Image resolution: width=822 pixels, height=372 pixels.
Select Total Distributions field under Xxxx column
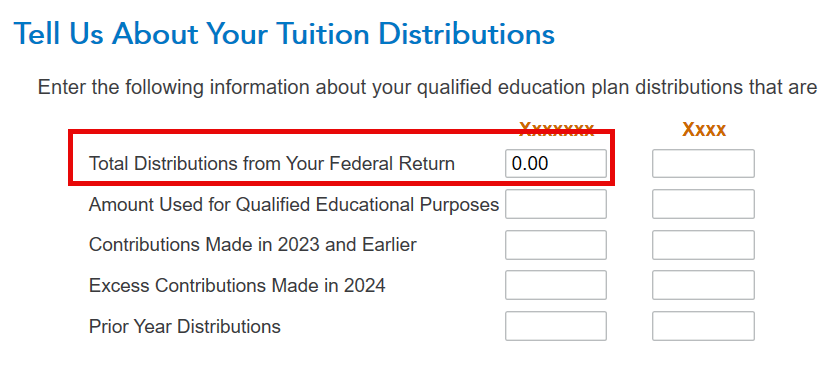(x=704, y=163)
